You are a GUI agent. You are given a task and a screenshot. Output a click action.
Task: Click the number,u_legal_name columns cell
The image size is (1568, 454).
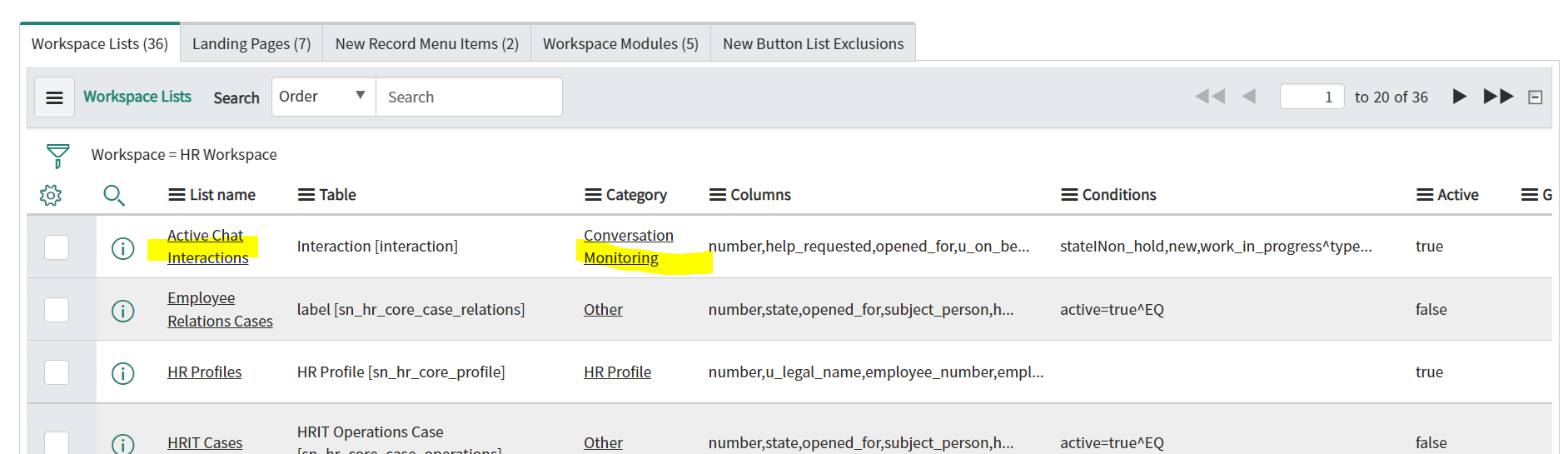pos(876,372)
